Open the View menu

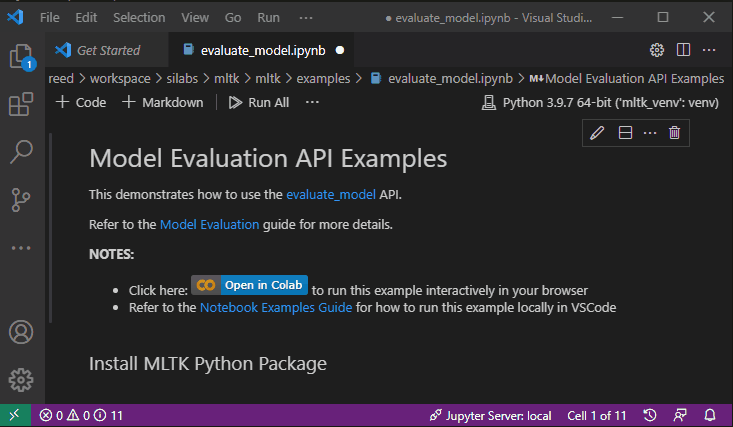195,17
